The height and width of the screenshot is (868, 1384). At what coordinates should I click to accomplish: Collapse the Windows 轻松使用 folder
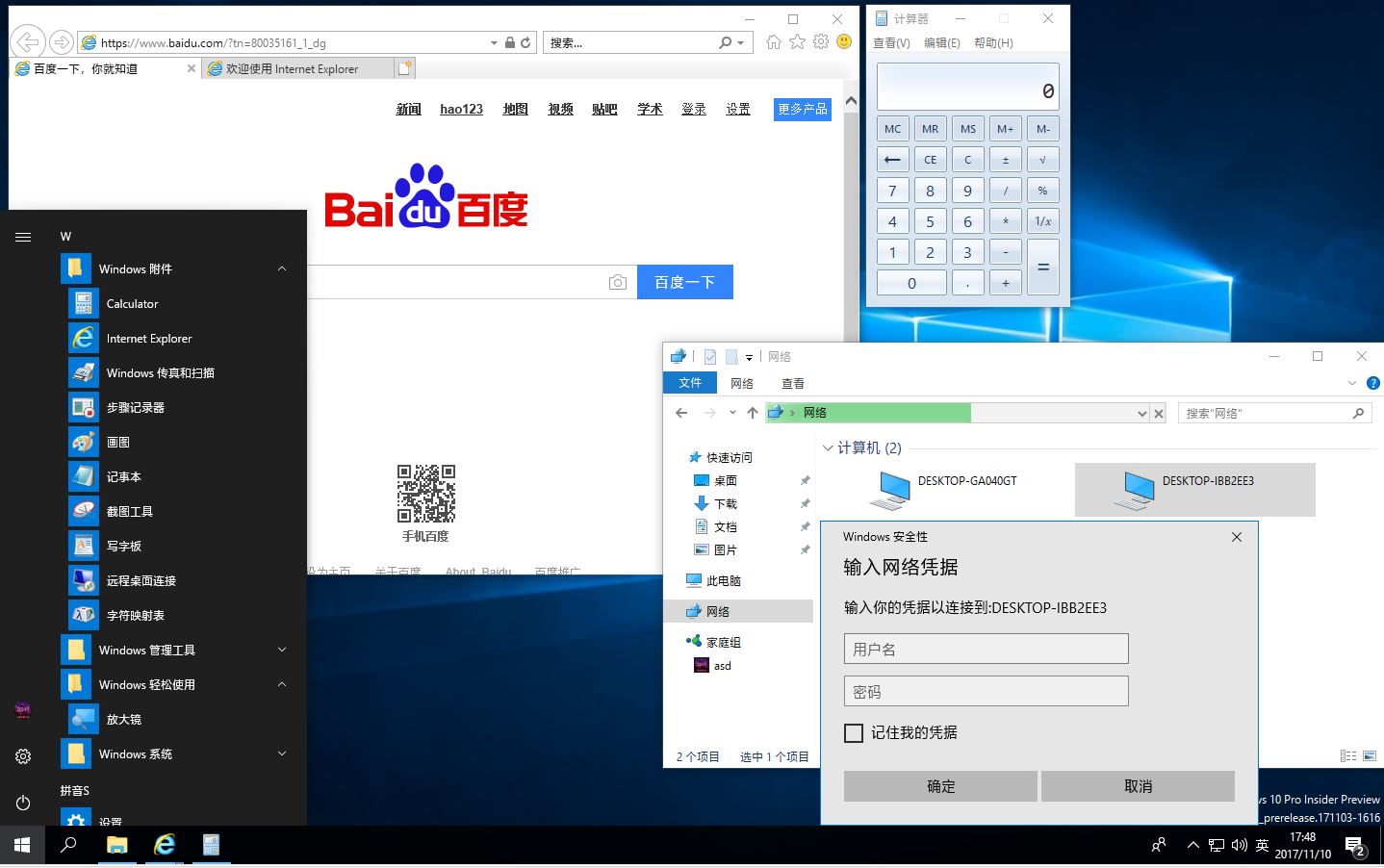282,684
